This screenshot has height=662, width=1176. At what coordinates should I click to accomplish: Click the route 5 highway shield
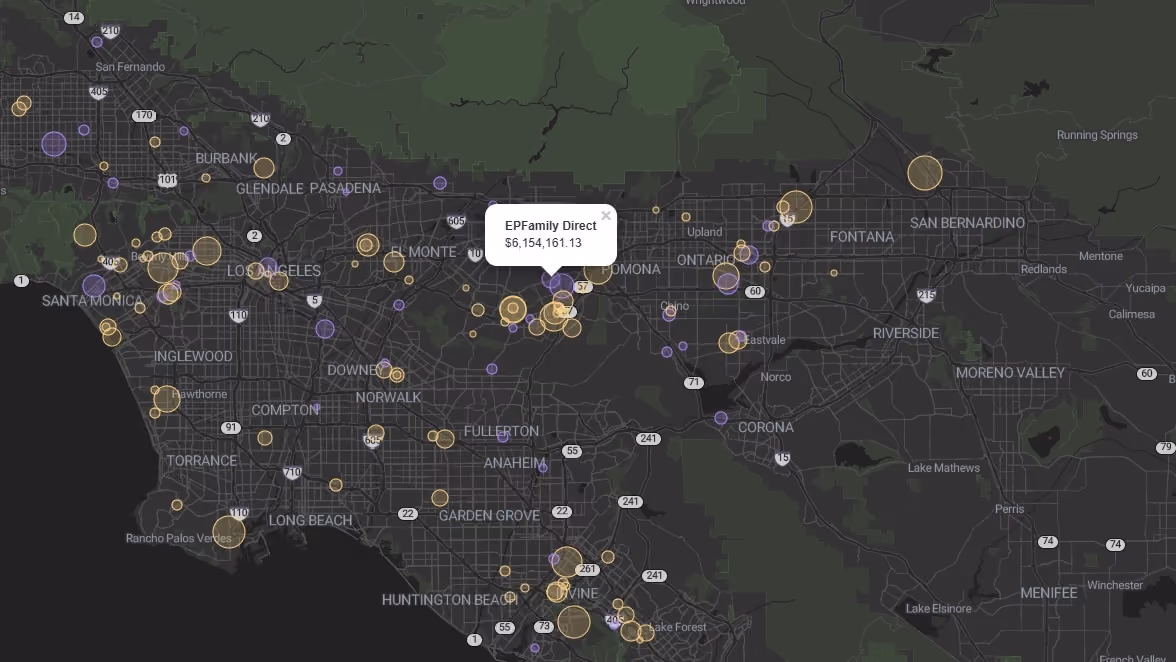[314, 301]
